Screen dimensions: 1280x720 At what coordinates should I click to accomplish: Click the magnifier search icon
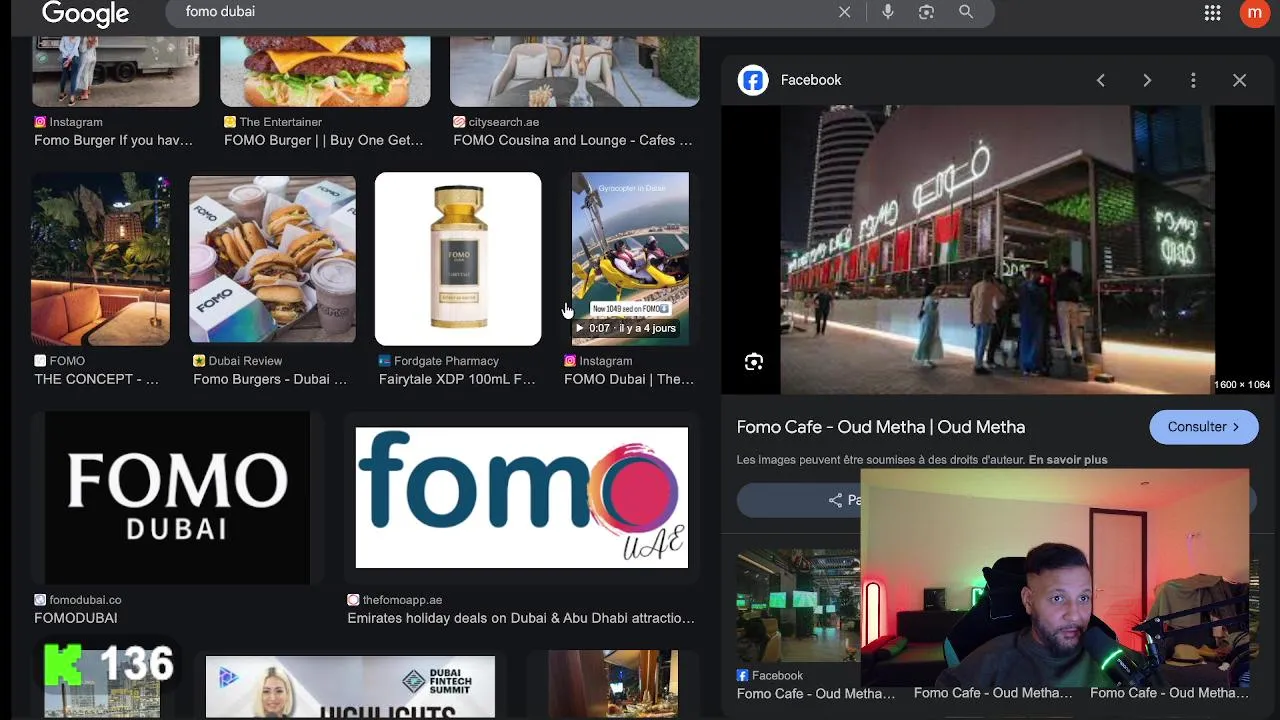966,12
